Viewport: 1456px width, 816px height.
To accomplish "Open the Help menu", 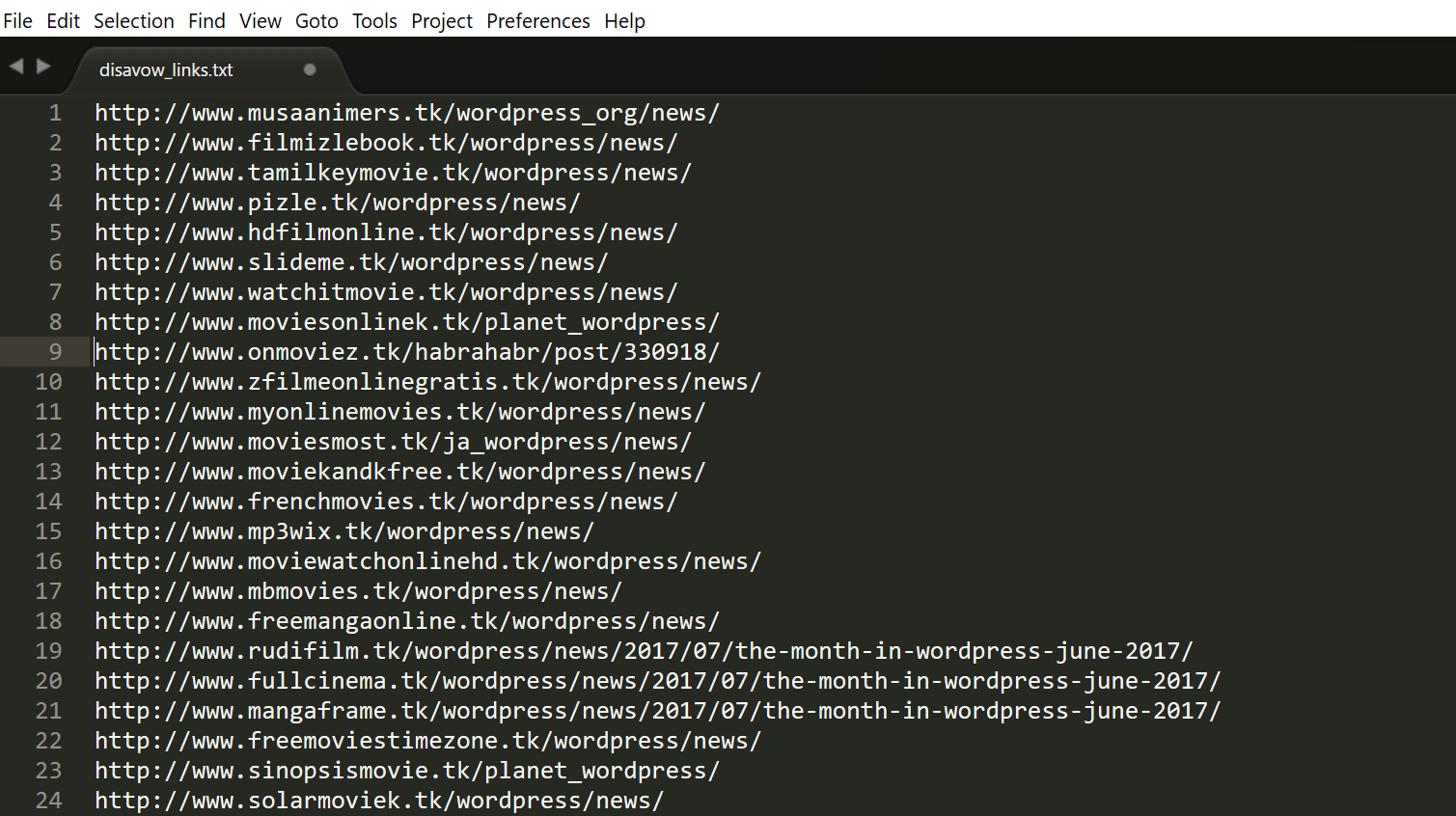I will pos(623,20).
